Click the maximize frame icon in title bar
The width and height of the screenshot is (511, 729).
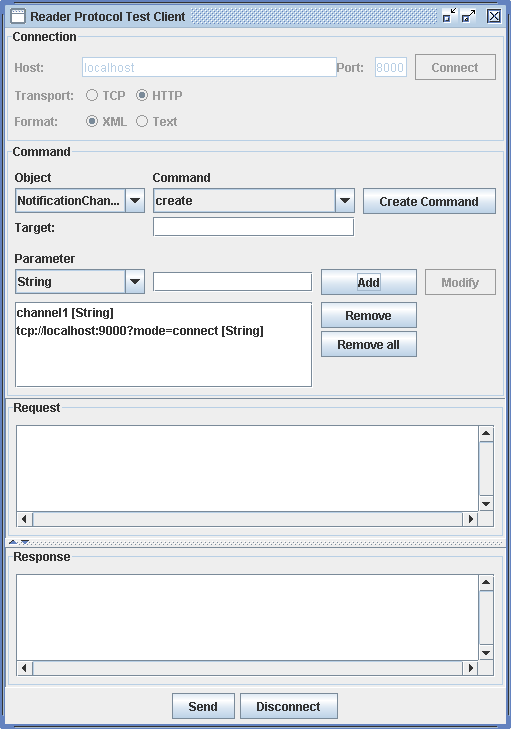(468, 16)
